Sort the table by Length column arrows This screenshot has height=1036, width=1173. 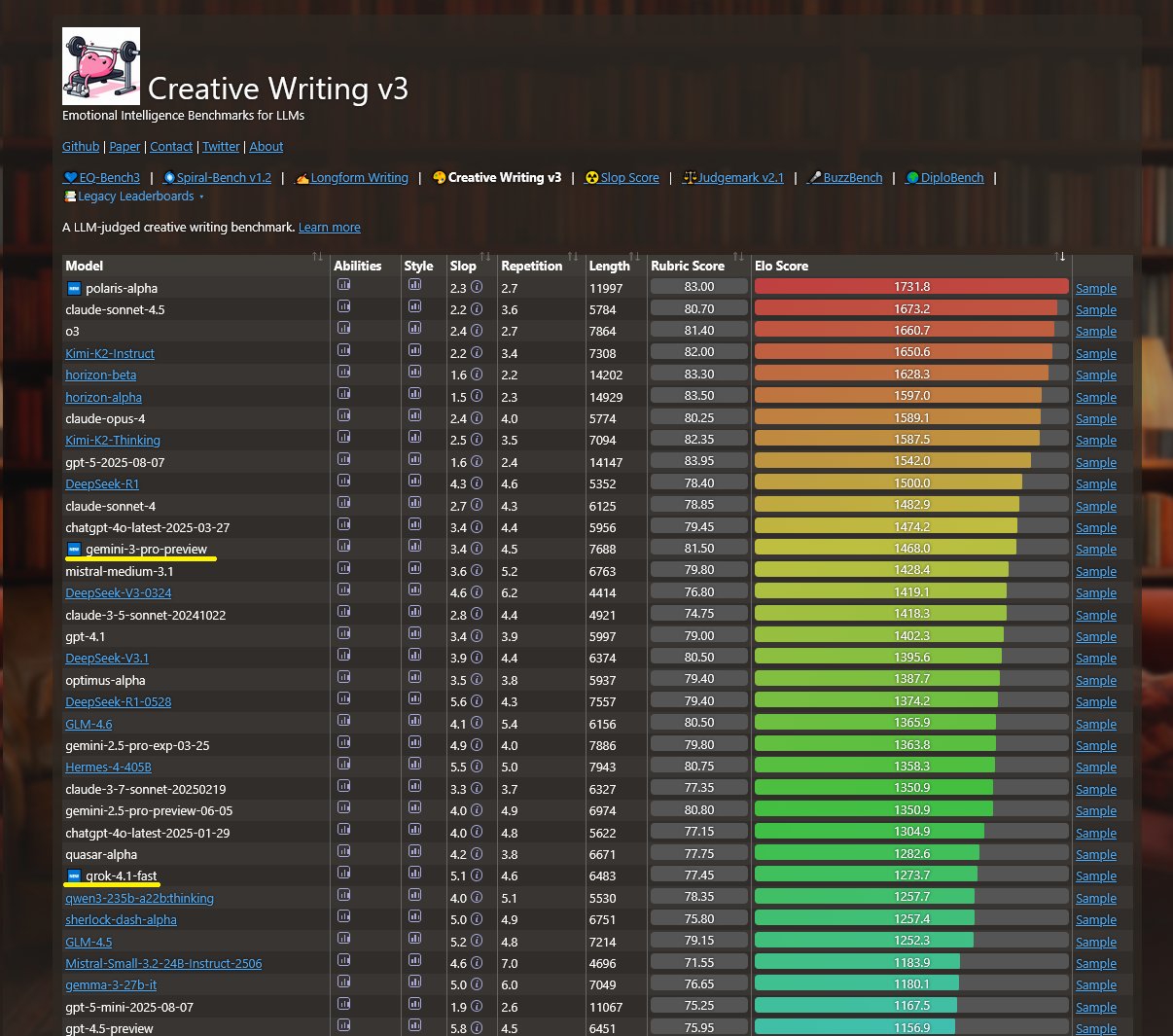634,257
